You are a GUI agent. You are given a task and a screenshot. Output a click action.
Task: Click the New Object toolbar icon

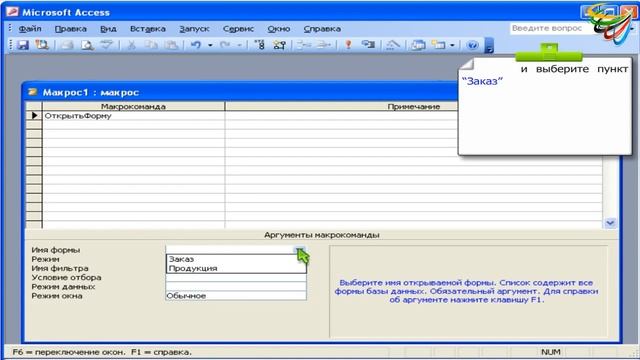point(439,45)
